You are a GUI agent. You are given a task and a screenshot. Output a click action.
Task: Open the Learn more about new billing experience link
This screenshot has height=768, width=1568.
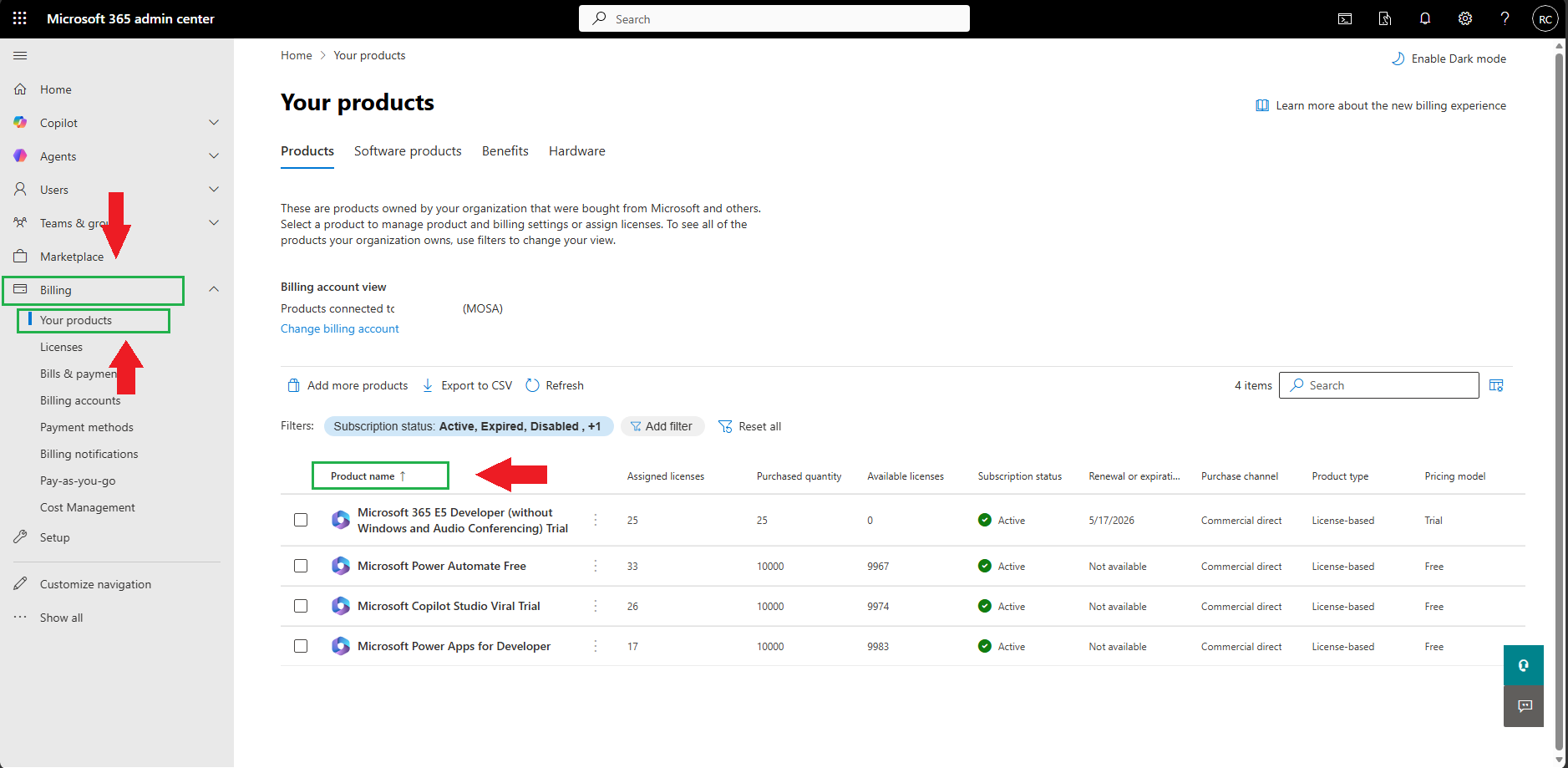tap(1382, 105)
